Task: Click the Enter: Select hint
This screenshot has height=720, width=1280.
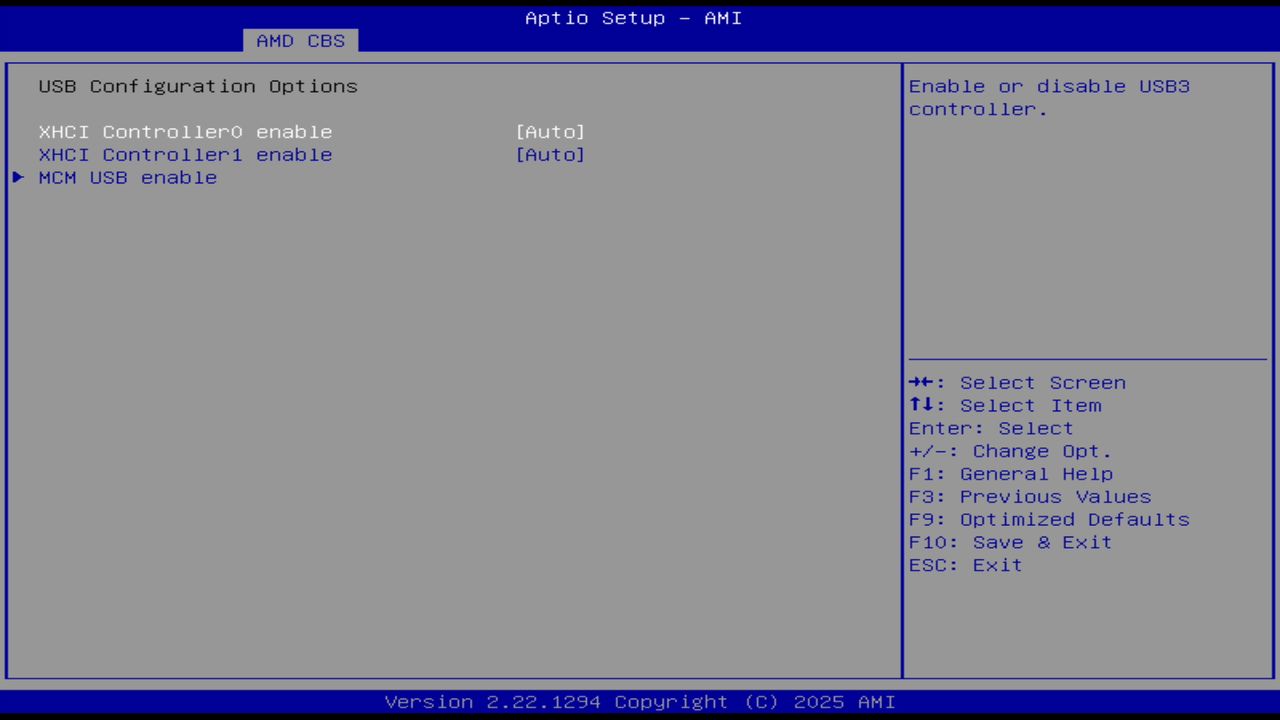Action: click(x=991, y=429)
